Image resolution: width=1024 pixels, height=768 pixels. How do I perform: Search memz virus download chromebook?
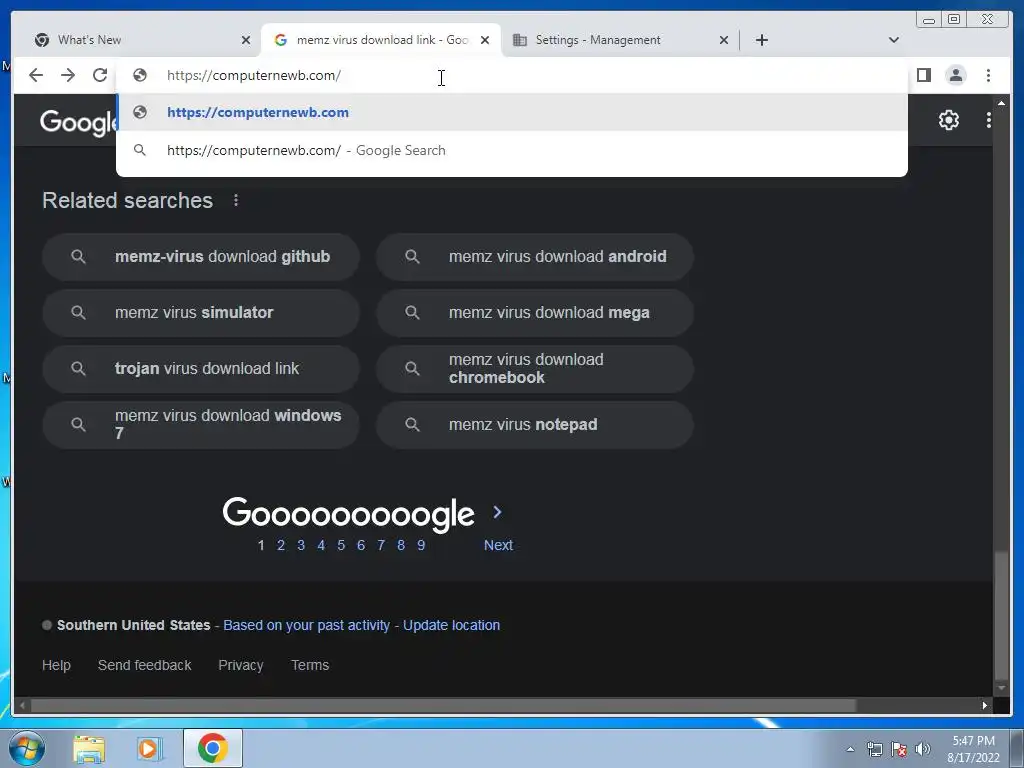point(534,368)
